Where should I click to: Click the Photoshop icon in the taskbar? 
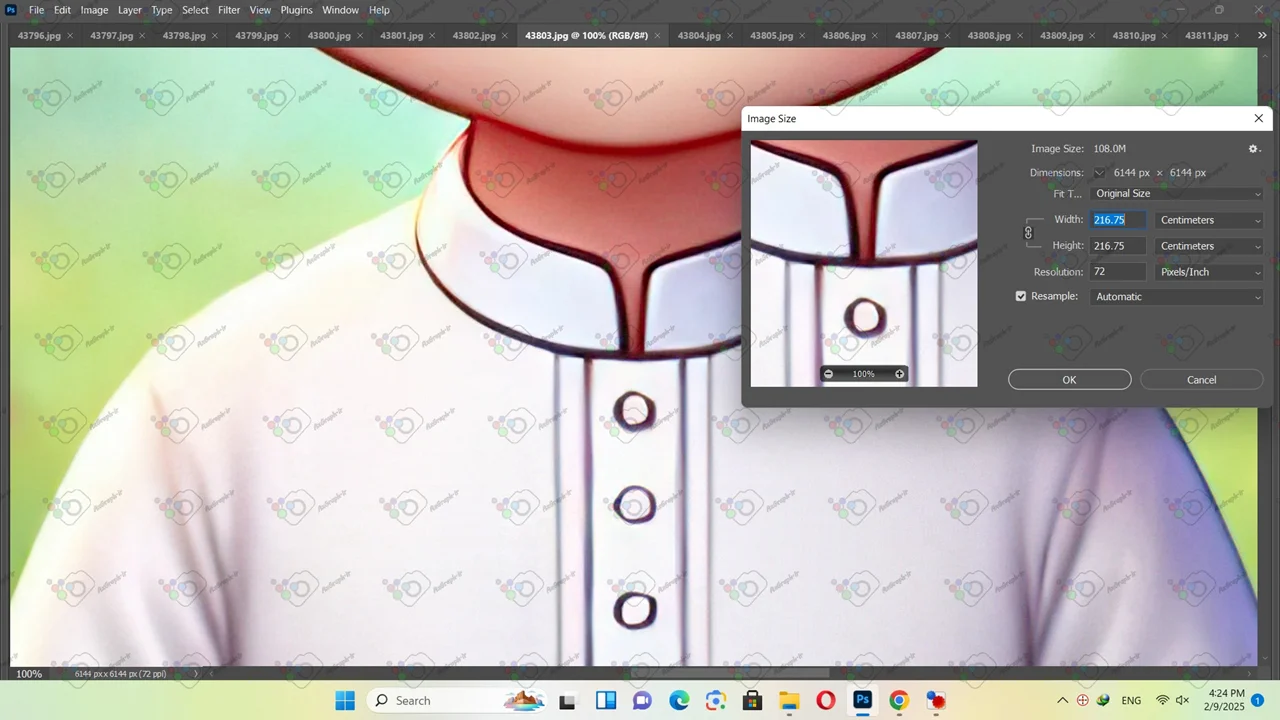point(862,700)
